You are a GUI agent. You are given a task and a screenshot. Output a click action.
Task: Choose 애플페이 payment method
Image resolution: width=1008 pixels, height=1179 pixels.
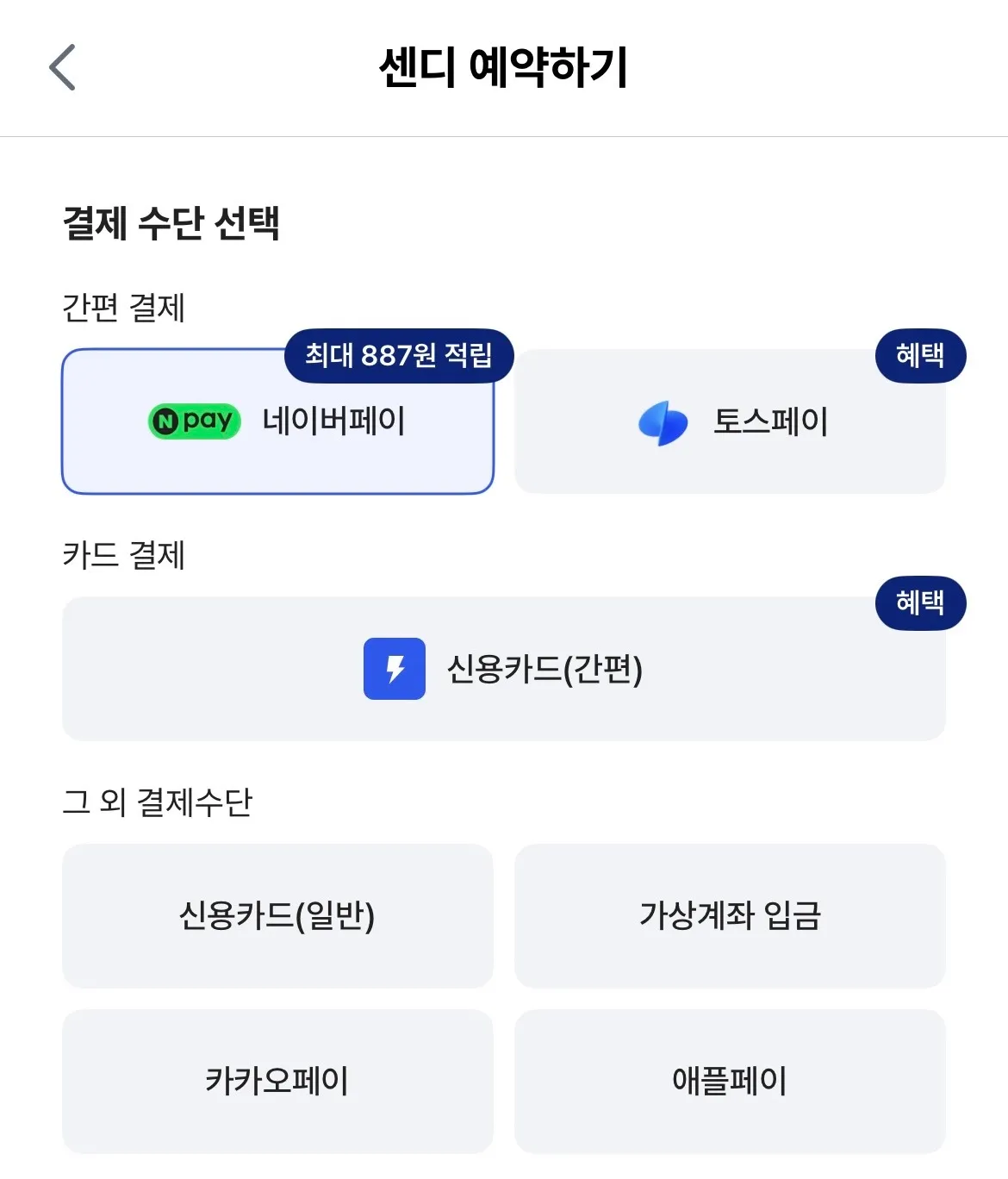pyautogui.click(x=730, y=1082)
